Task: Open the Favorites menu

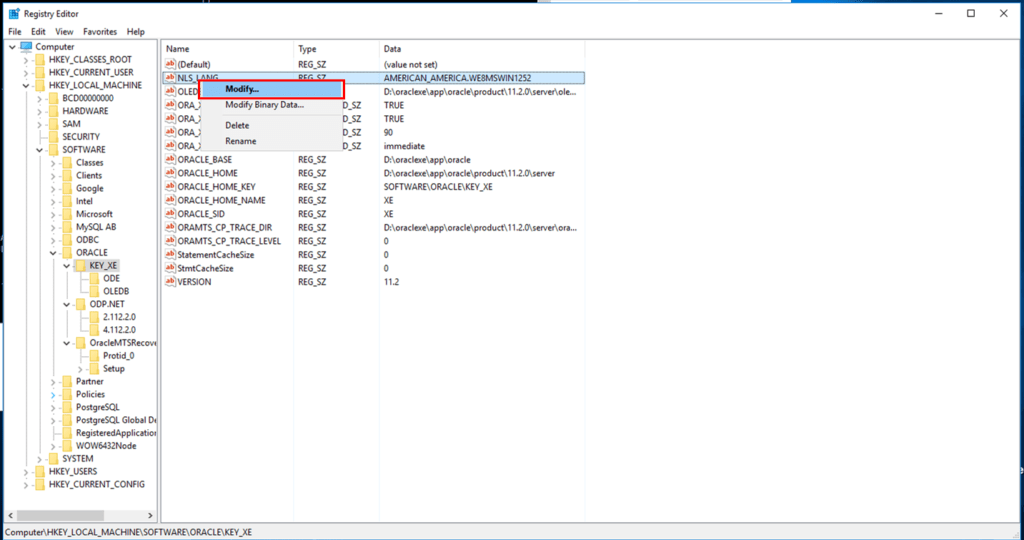Action: pyautogui.click(x=100, y=32)
